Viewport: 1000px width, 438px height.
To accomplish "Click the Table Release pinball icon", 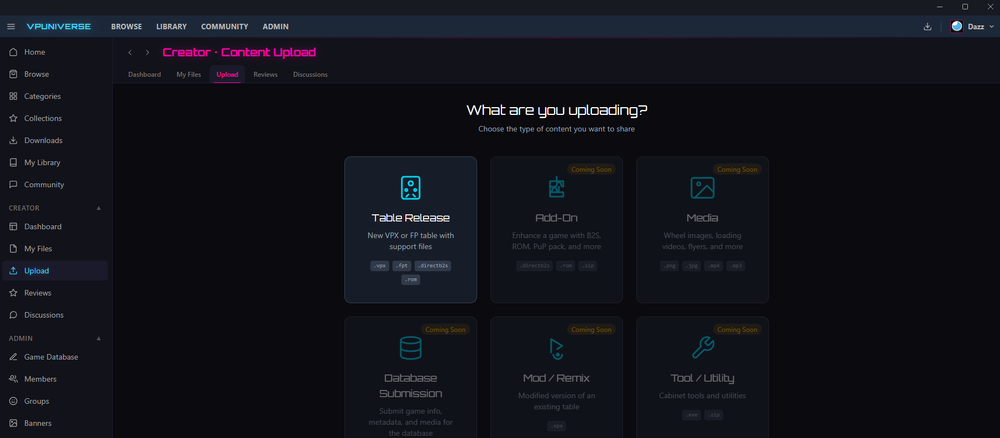I will click(x=411, y=188).
